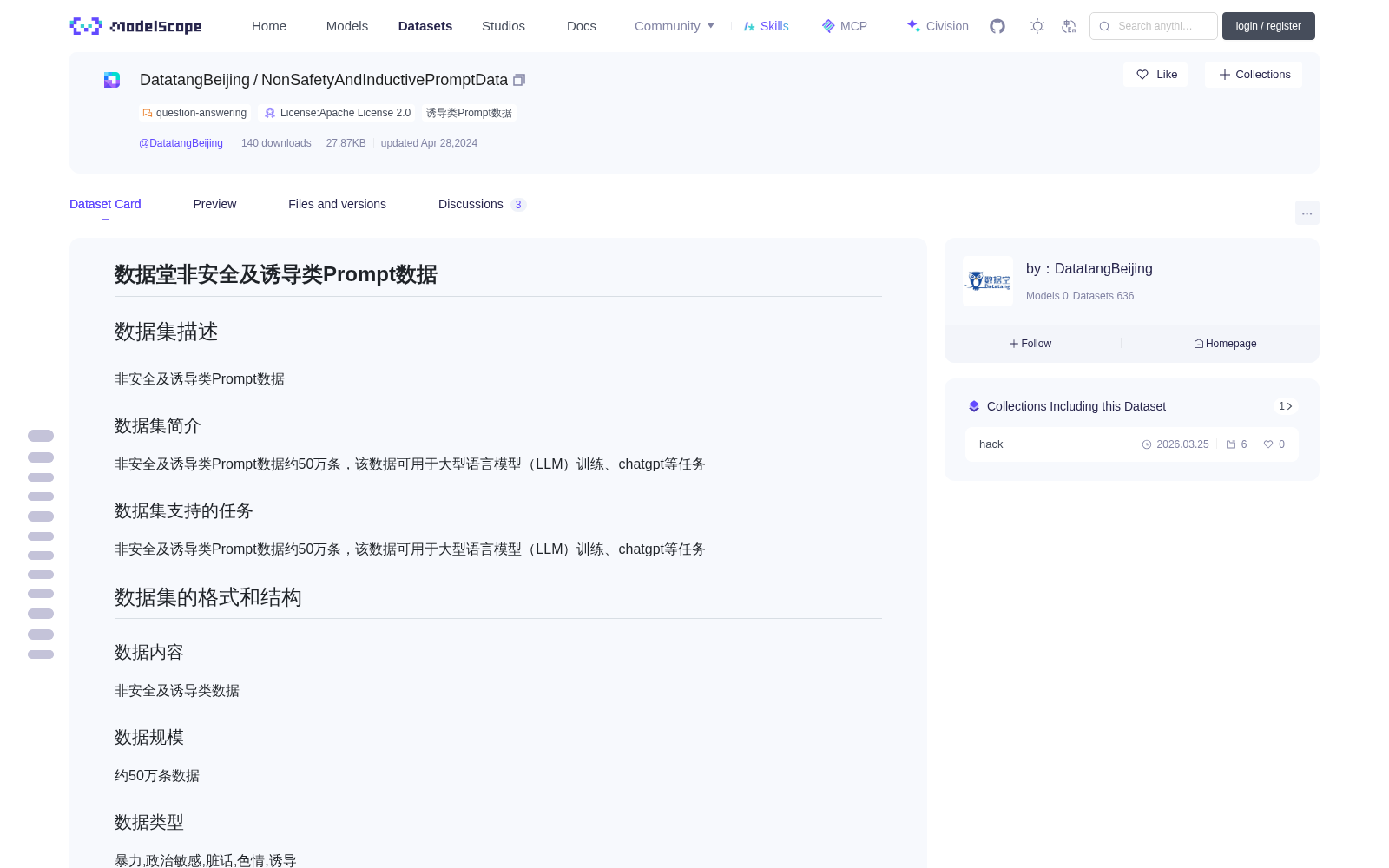
Task: Open the DatatangBeijing breadcrumb in title
Action: coord(194,80)
